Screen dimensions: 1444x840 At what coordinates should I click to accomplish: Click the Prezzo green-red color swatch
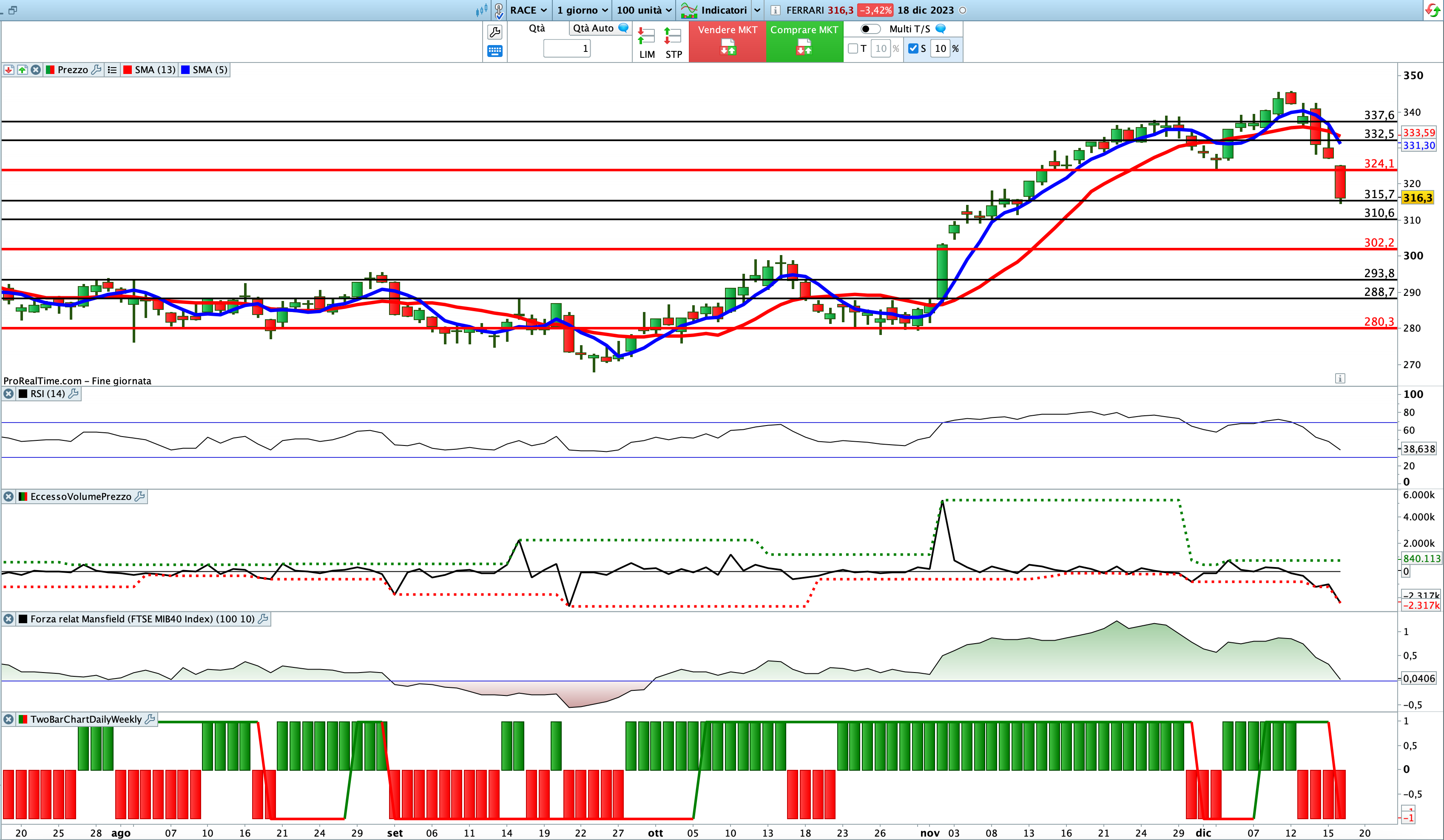coord(50,69)
